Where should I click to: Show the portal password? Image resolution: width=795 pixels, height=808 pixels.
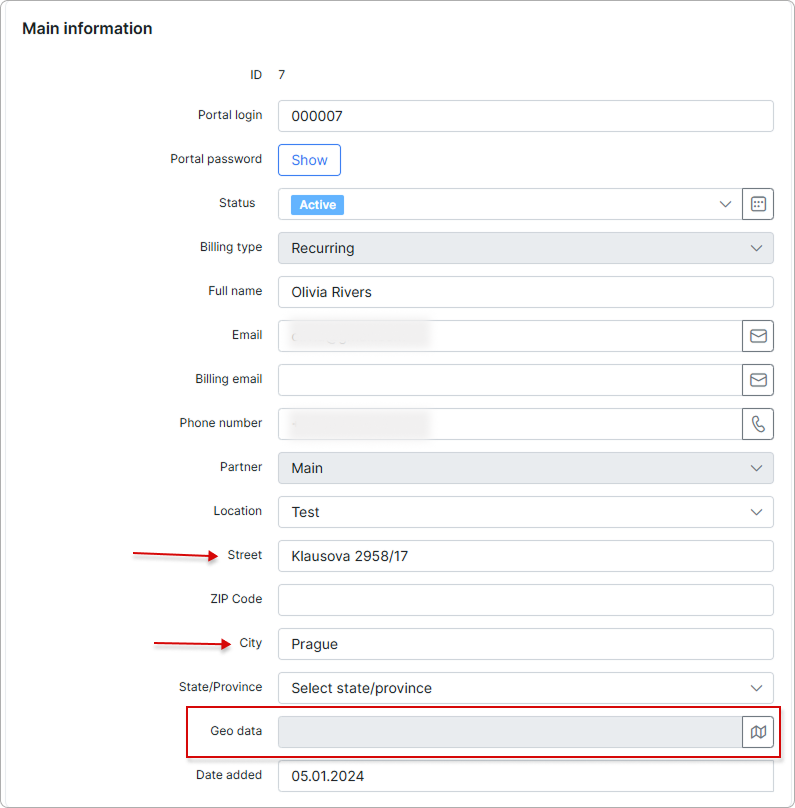pyautogui.click(x=309, y=160)
